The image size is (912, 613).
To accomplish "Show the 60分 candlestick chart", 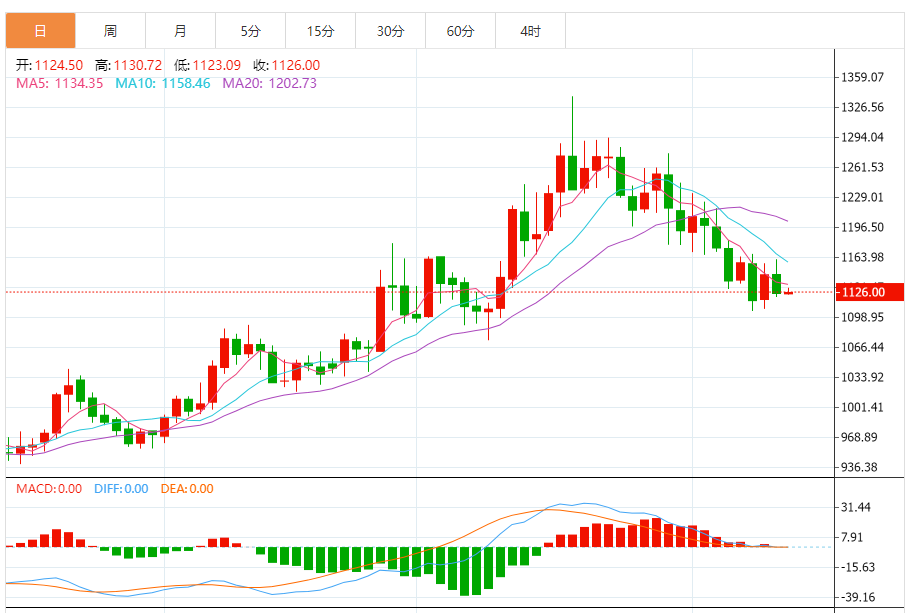I will tap(460, 31).
